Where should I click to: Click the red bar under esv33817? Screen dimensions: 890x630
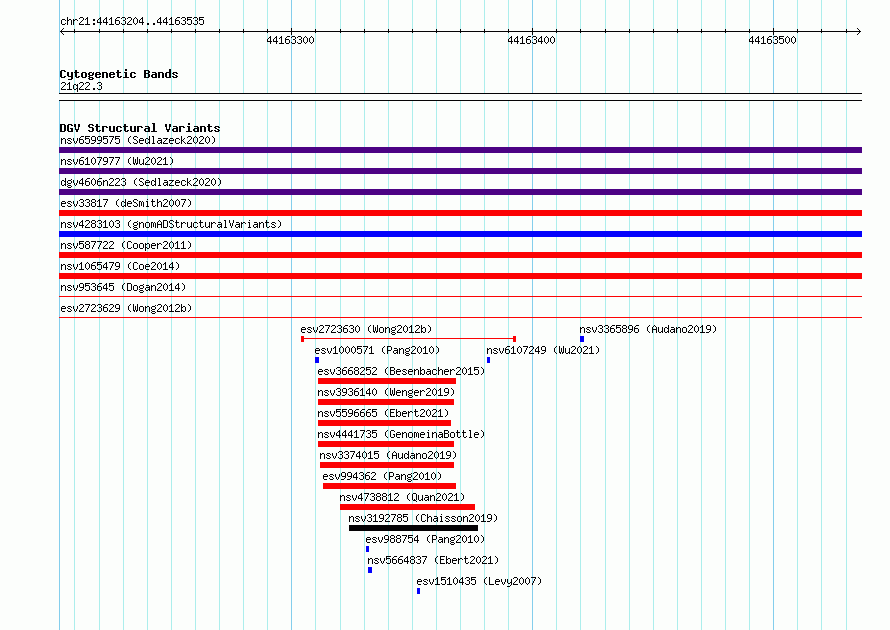click(460, 213)
